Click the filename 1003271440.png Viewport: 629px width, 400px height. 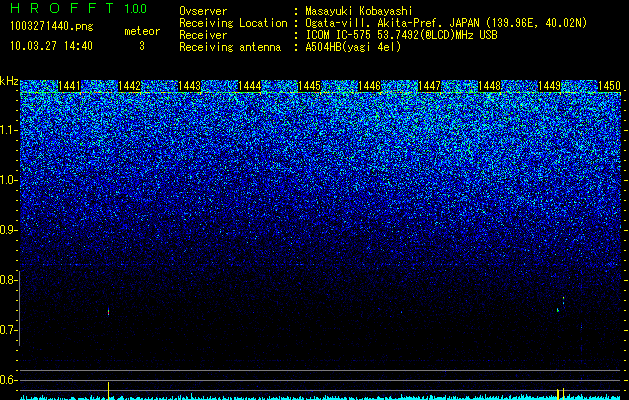[52, 27]
